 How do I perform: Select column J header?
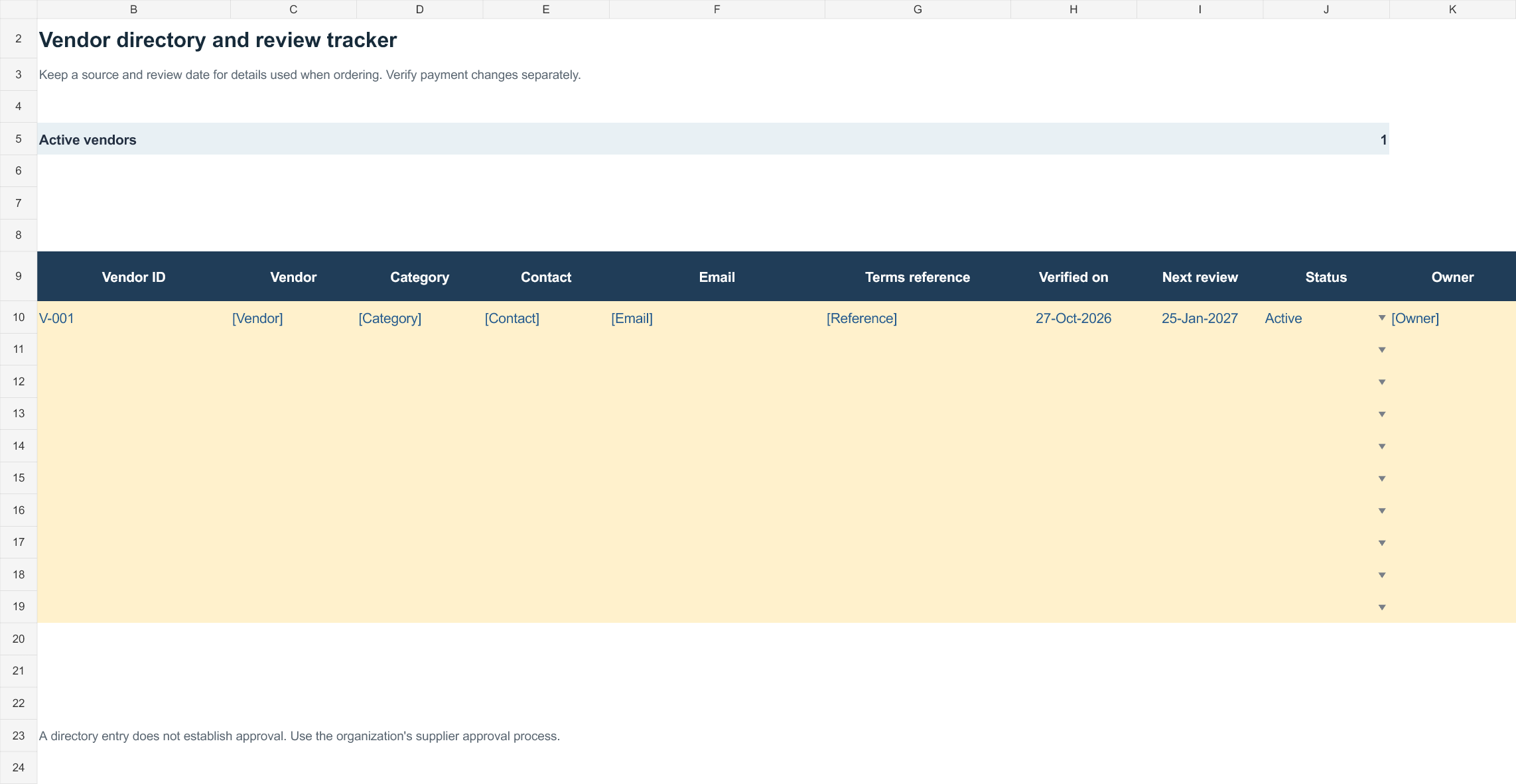click(x=1326, y=9)
